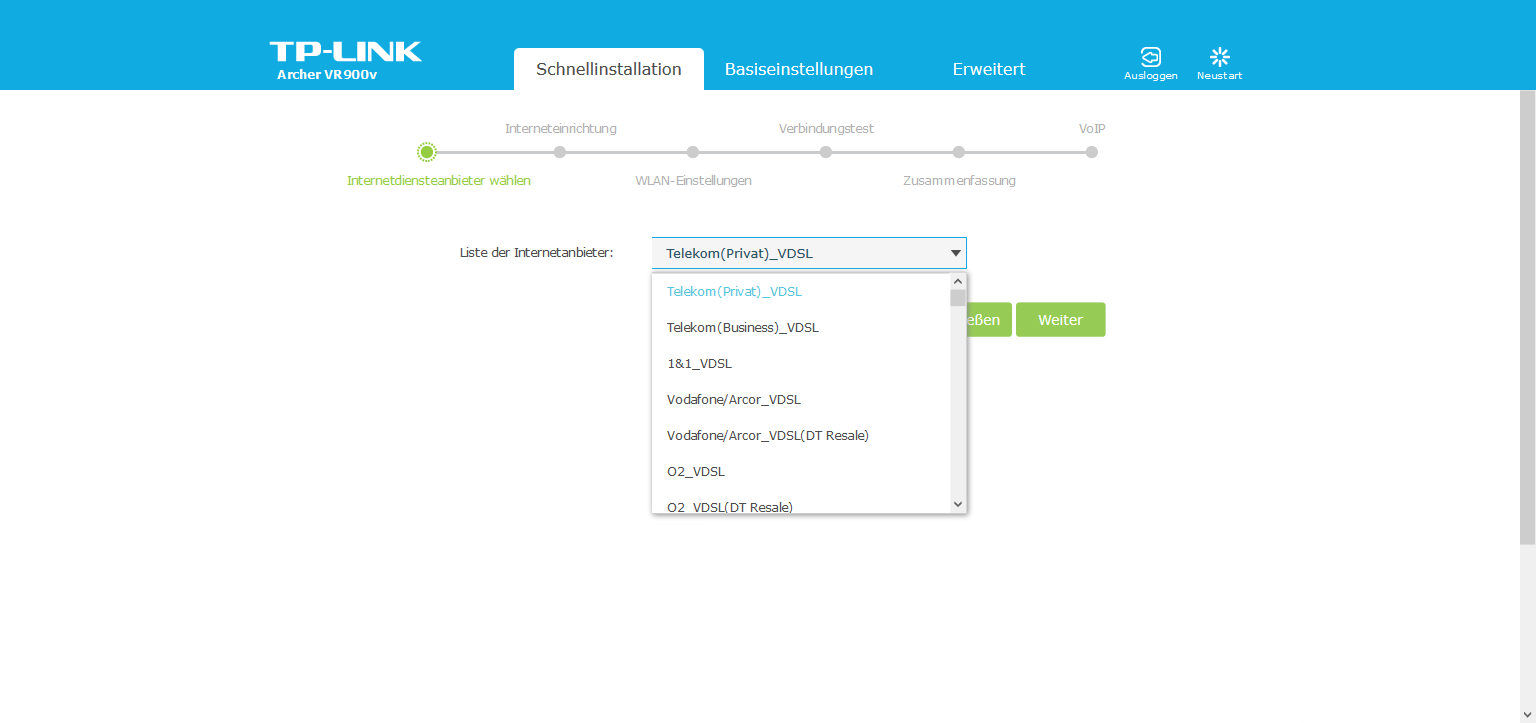This screenshot has width=1536, height=723.
Task: Click the page's vertical scrollbar thumb
Action: click(1527, 317)
